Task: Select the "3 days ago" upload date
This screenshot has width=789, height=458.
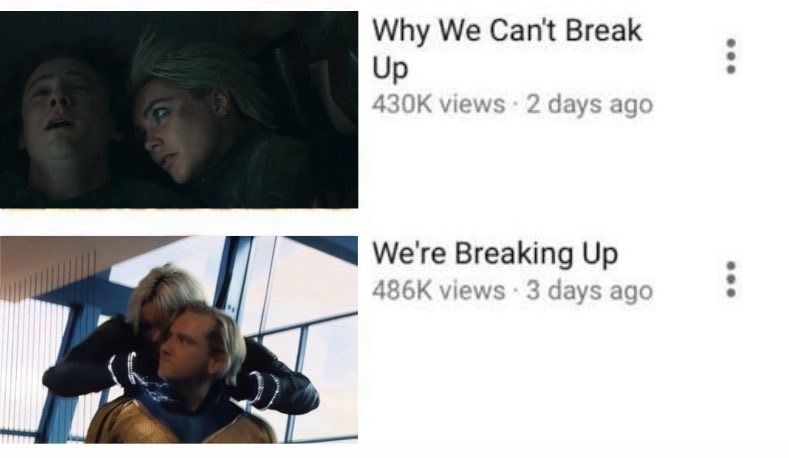Action: click(x=589, y=291)
